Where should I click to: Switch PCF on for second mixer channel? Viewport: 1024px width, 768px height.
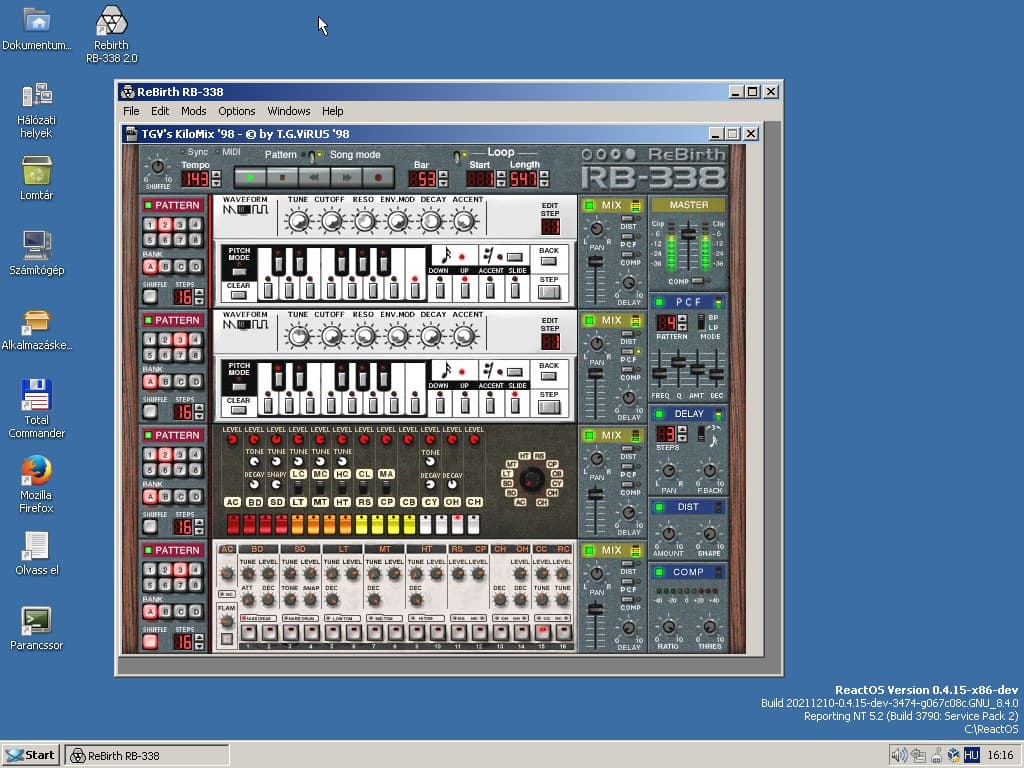coord(628,351)
